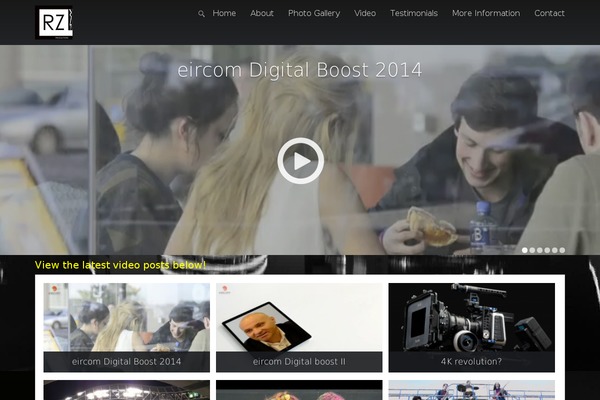
Task: Click the 4K revolution? card title
Action: coord(471,361)
